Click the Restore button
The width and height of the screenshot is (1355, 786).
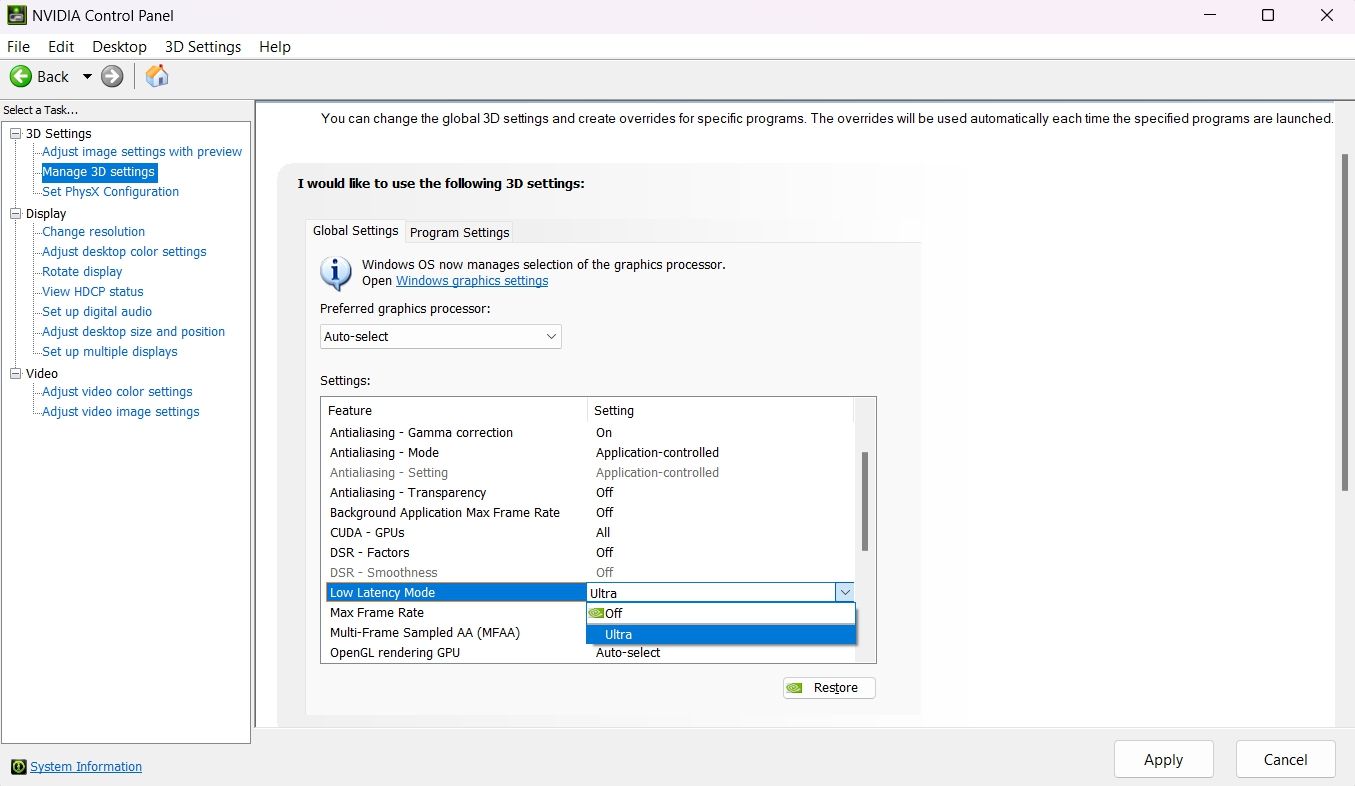[829, 688]
